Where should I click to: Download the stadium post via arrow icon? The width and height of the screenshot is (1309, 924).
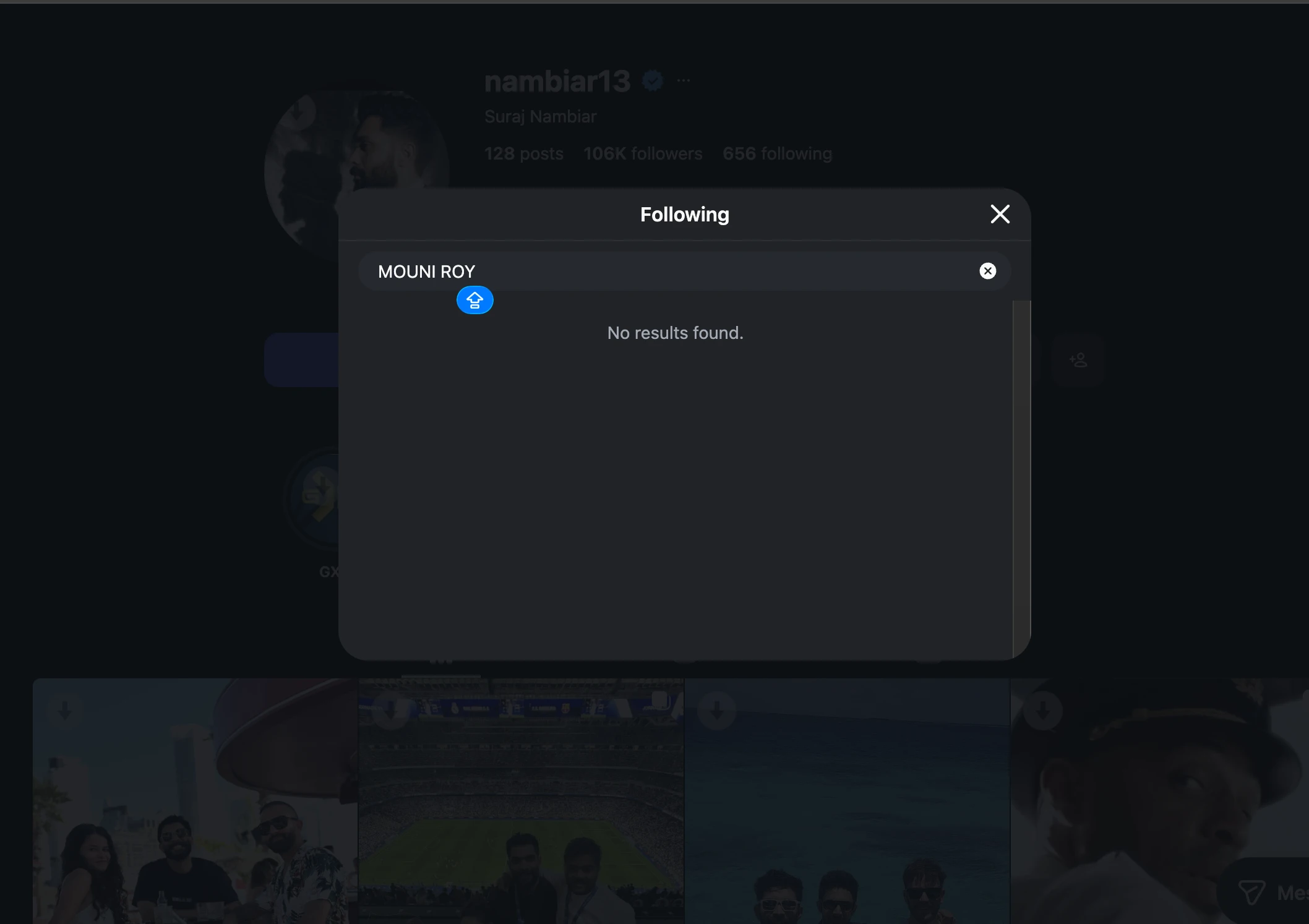[390, 711]
